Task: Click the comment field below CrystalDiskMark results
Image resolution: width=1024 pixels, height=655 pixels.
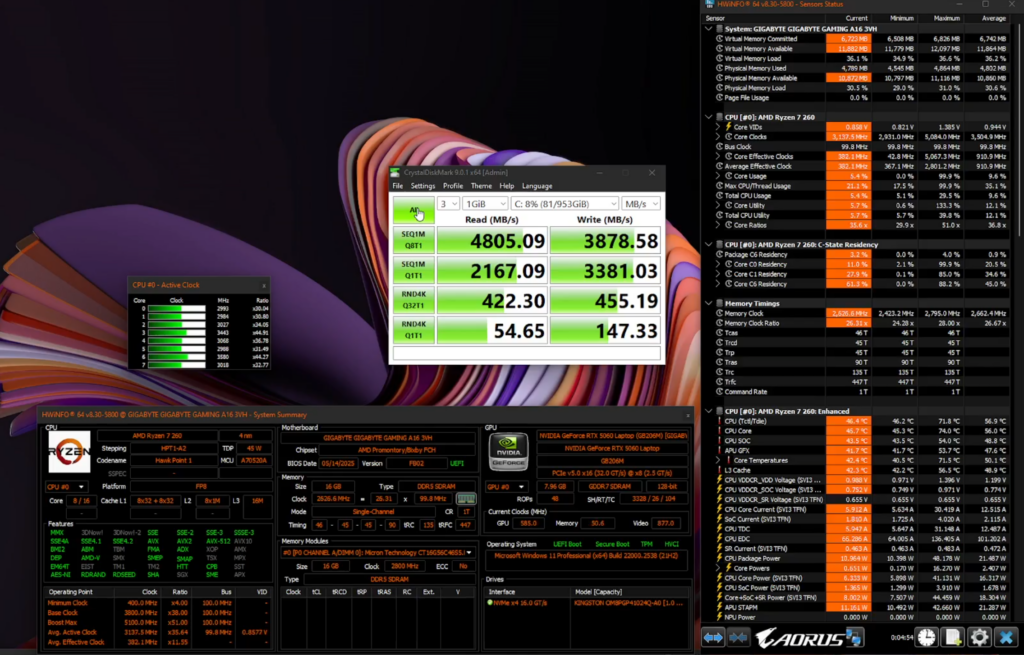Action: (526, 353)
